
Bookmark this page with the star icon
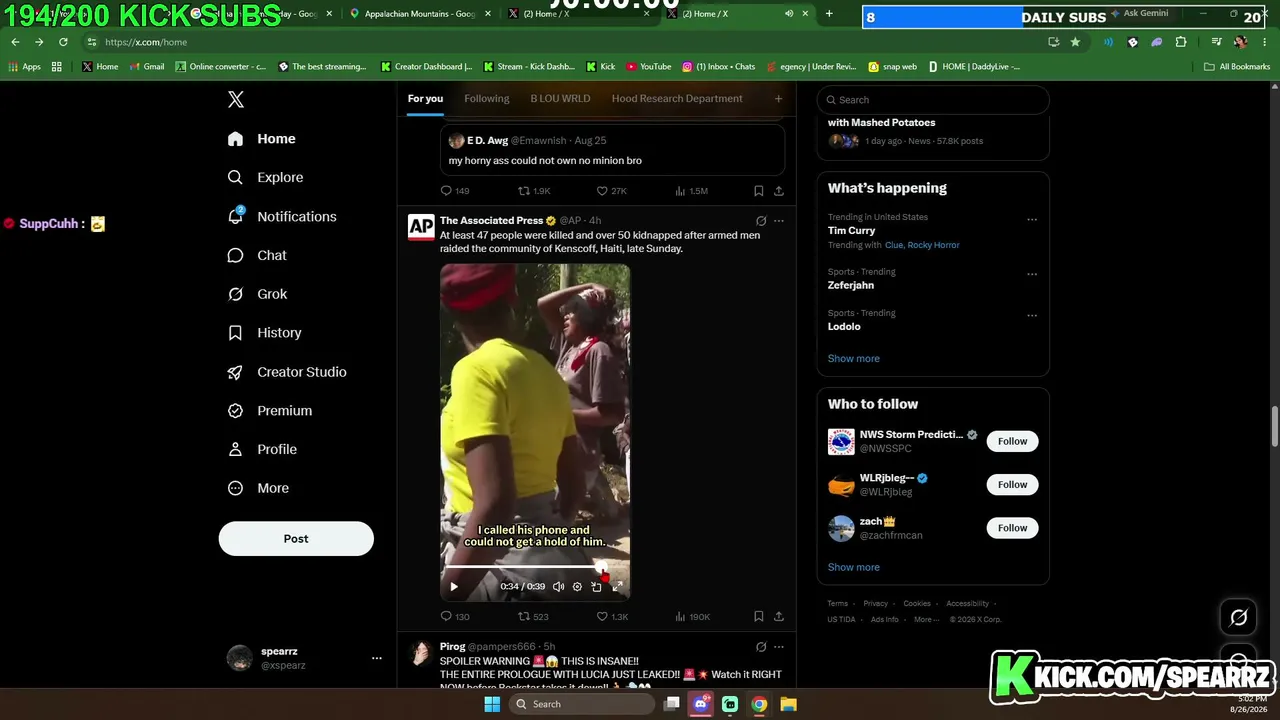[x=1075, y=42]
